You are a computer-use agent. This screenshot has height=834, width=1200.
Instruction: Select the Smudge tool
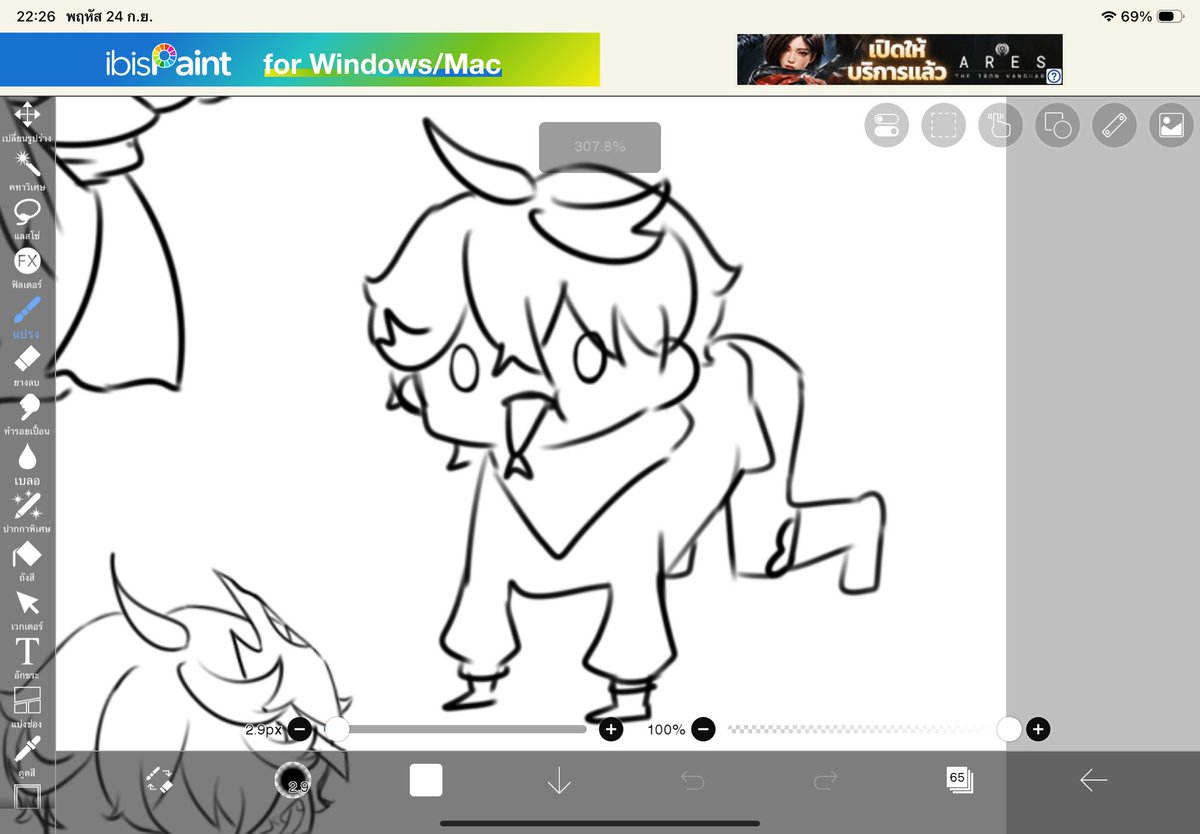[27, 407]
